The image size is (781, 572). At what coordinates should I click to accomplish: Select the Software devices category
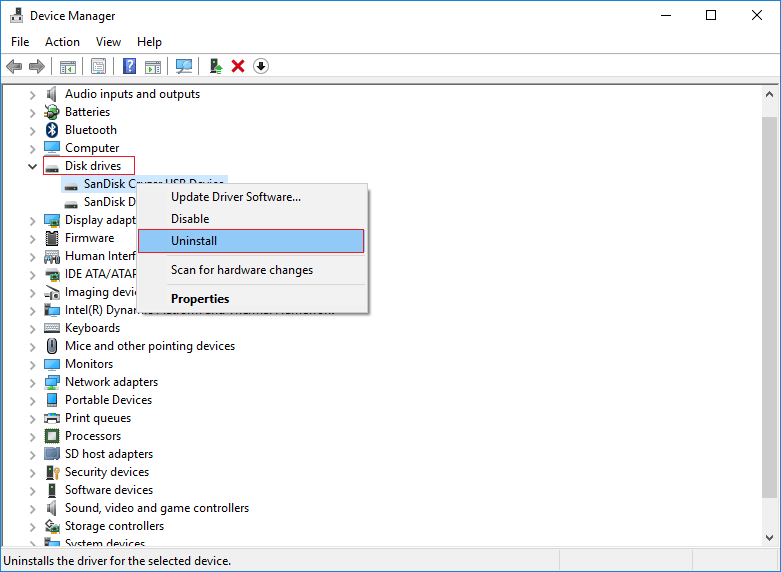(109, 490)
